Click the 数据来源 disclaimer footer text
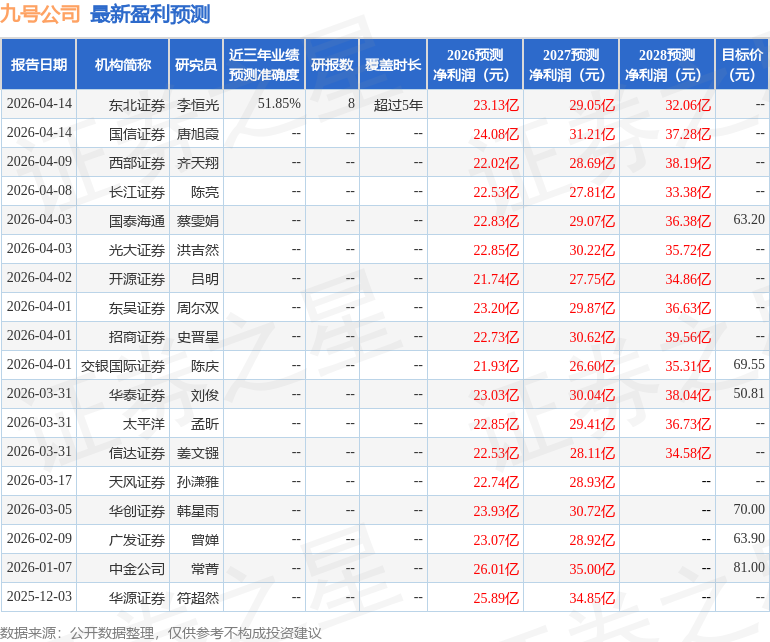Screen dimensions: 770x642 click(161, 632)
